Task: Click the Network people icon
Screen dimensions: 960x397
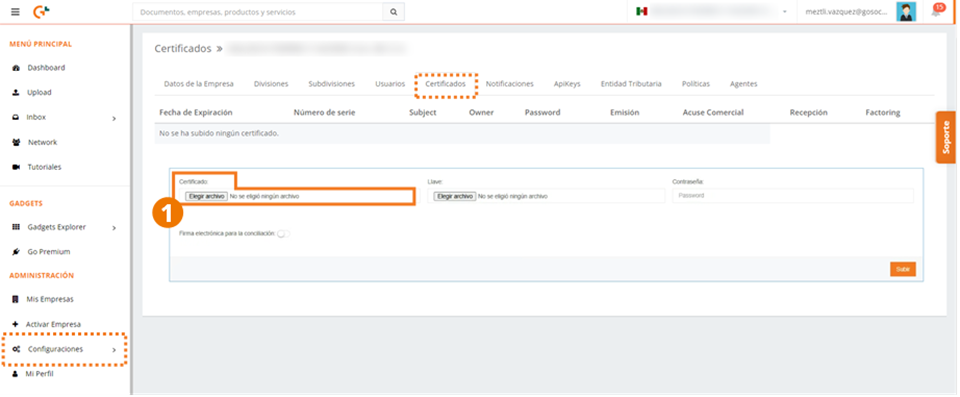Action: click(17, 142)
